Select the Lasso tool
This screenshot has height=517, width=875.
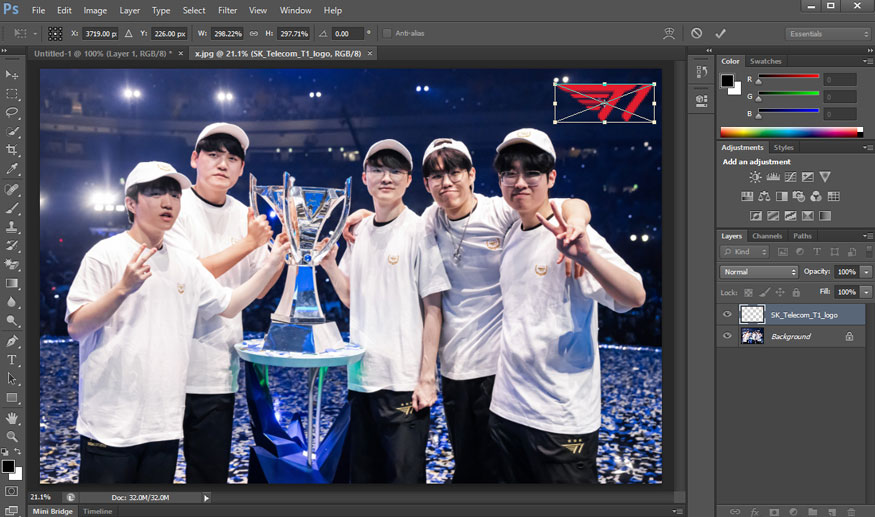(x=11, y=112)
